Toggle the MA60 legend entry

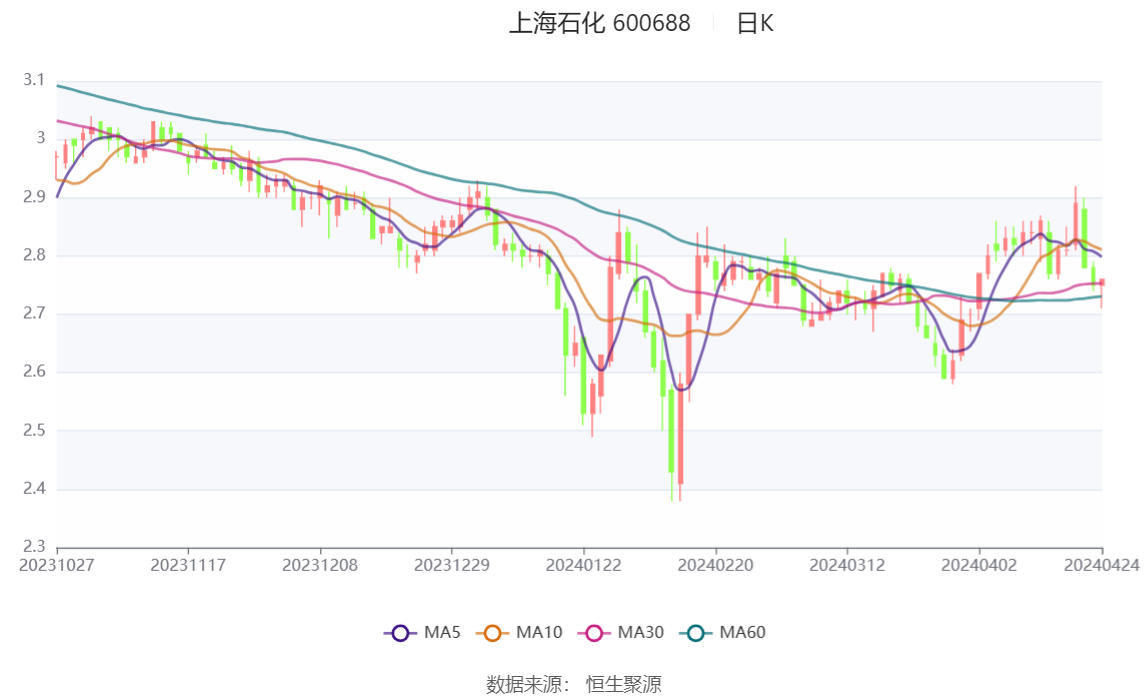(x=723, y=632)
